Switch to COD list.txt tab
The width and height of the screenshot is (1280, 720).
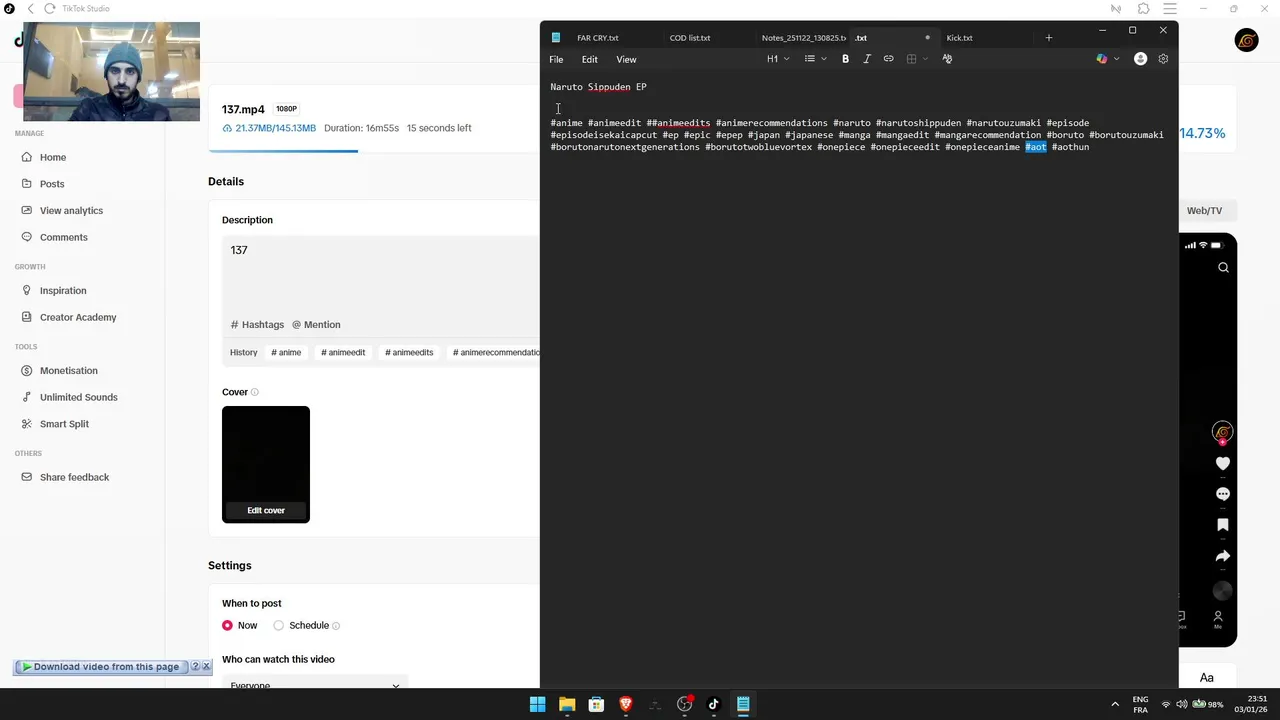tap(690, 38)
